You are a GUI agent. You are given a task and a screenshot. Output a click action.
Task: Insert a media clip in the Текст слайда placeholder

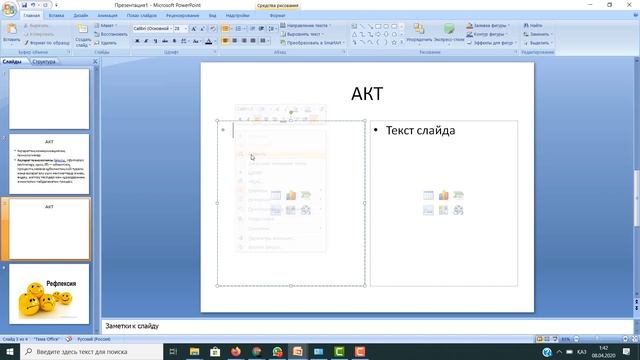(458, 210)
